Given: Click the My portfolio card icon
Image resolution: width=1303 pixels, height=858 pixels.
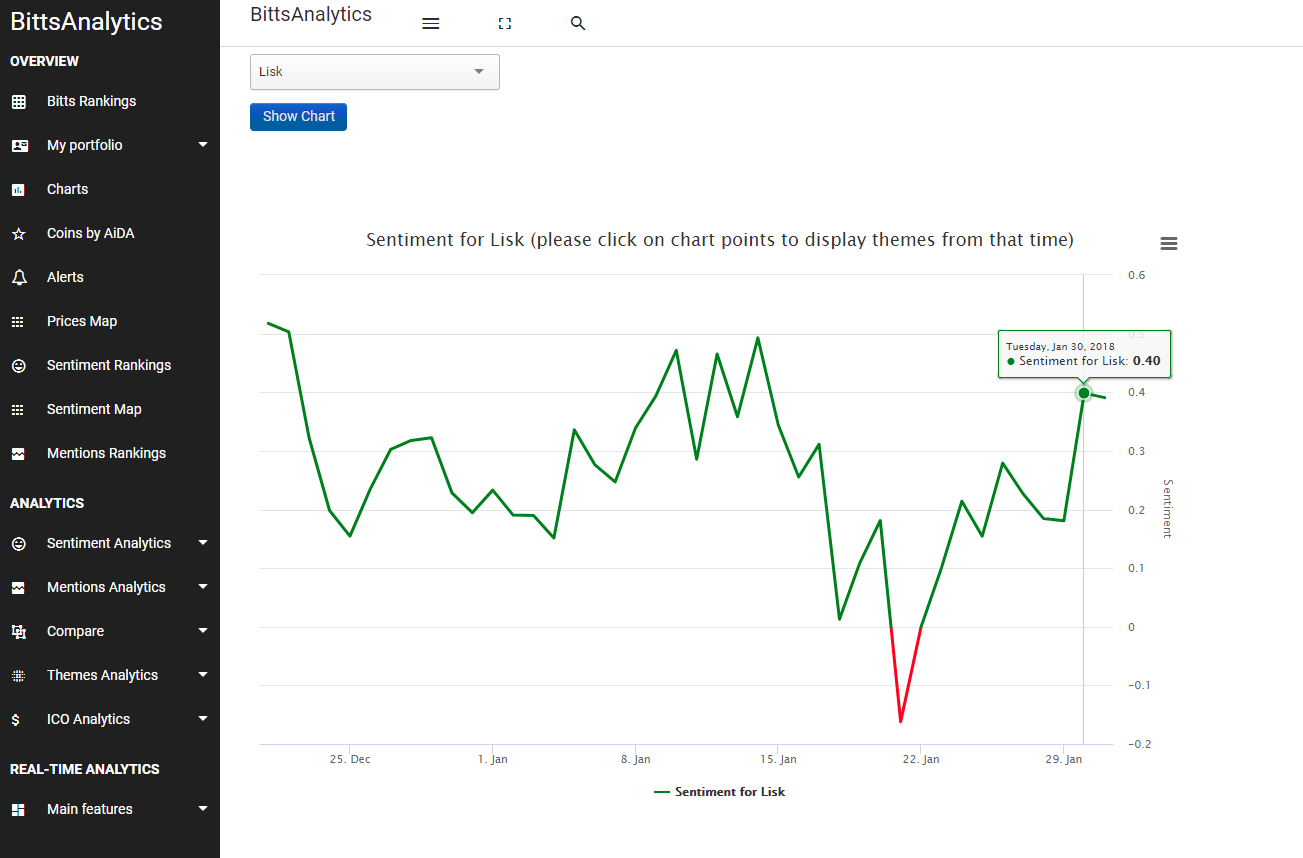Looking at the screenshot, I should (x=19, y=146).
